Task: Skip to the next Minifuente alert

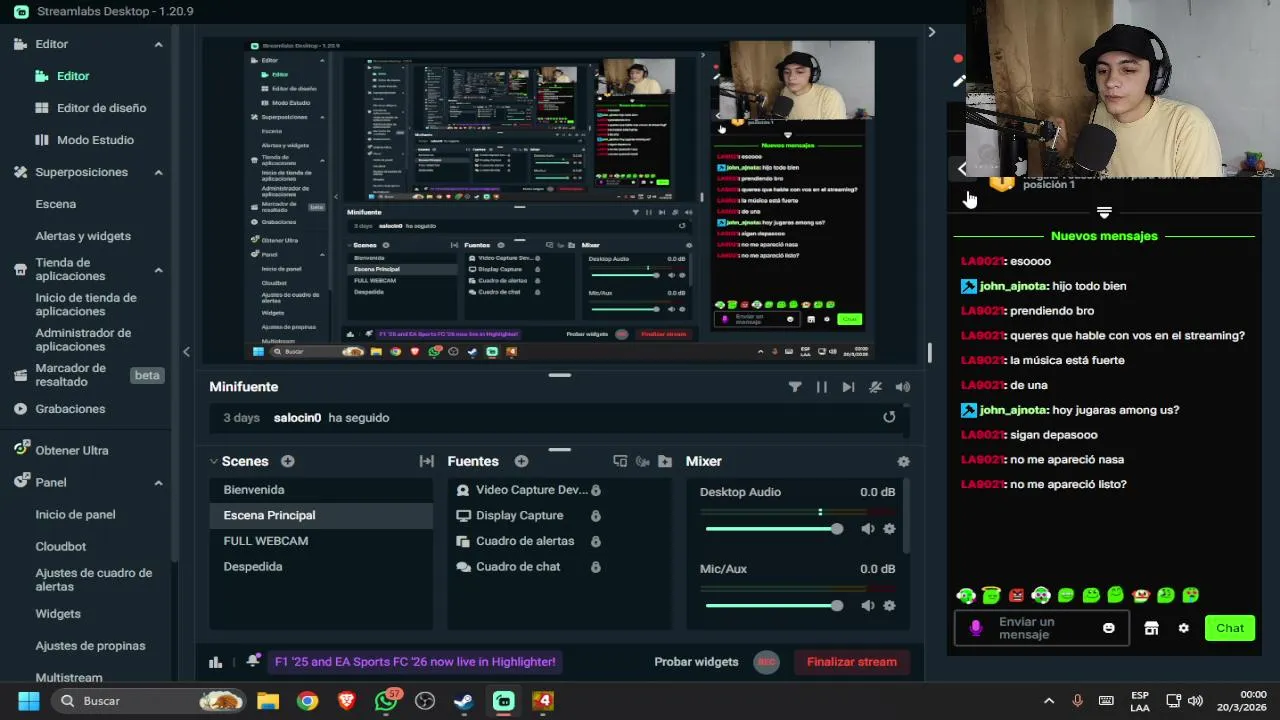Action: [848, 387]
